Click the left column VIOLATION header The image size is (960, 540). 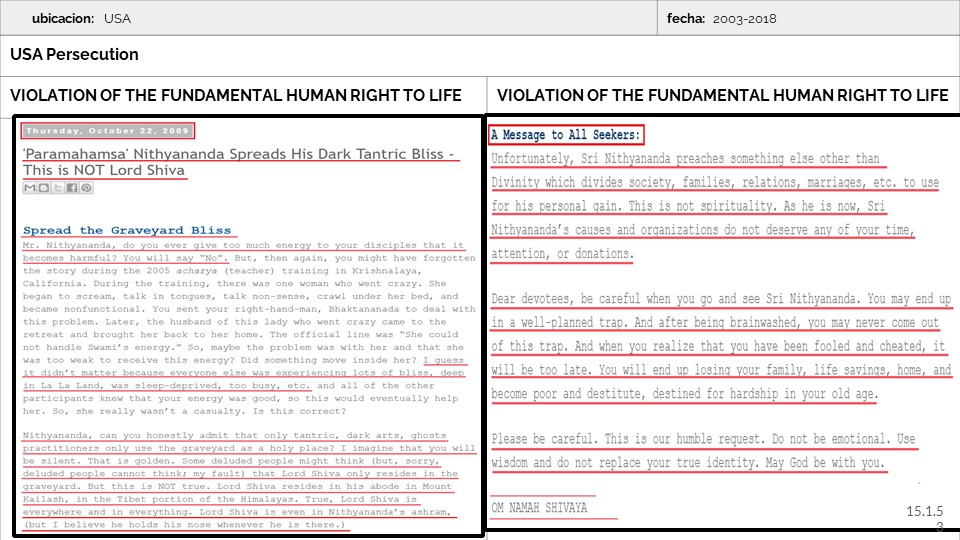[x=236, y=95]
